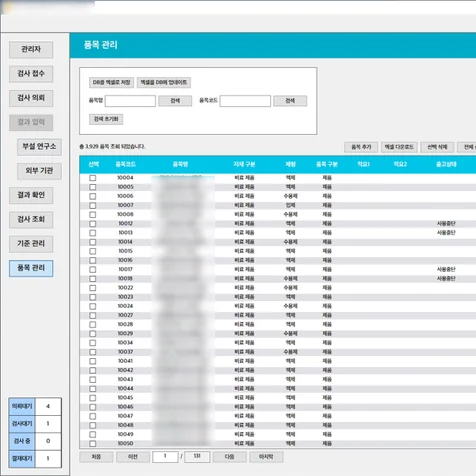Click the current page number field
Image resolution: width=476 pixels, height=476 pixels.
pos(165,457)
